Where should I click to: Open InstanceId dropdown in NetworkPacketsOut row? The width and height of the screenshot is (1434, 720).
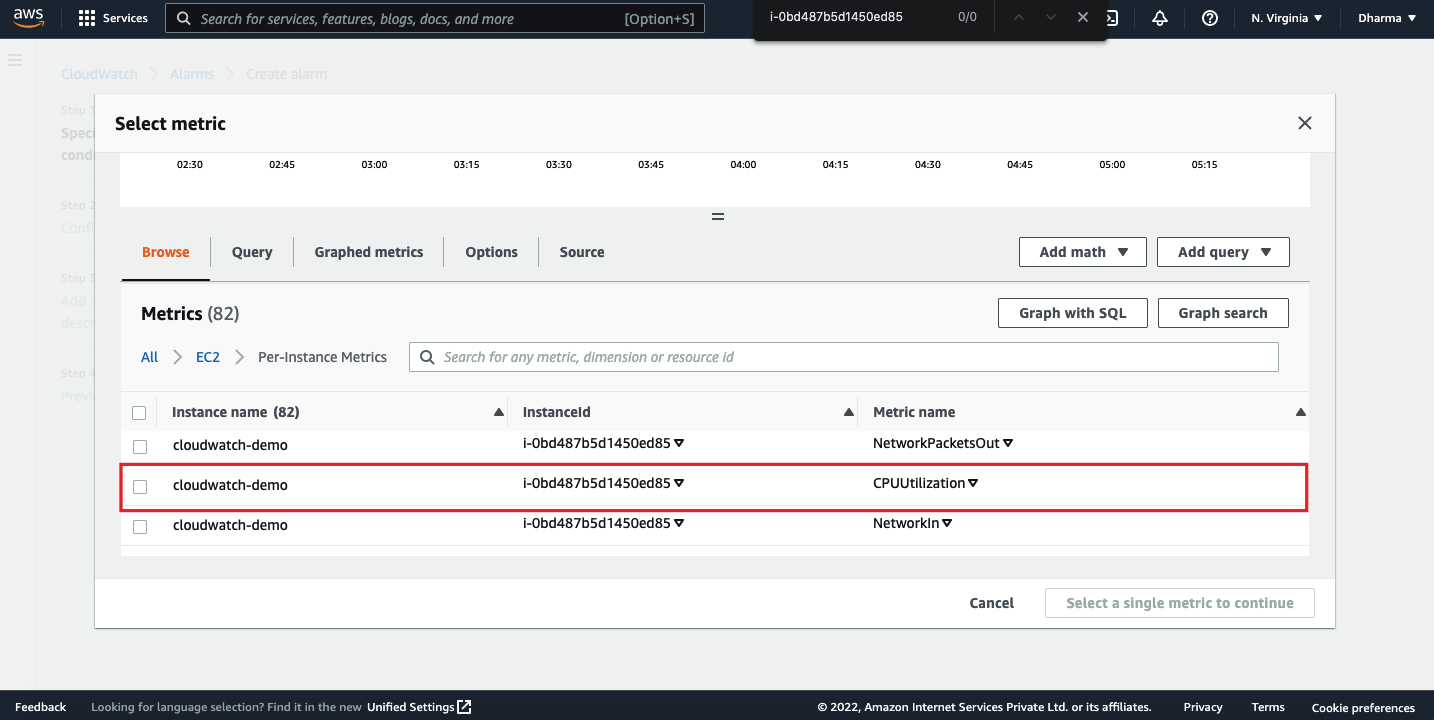(679, 443)
